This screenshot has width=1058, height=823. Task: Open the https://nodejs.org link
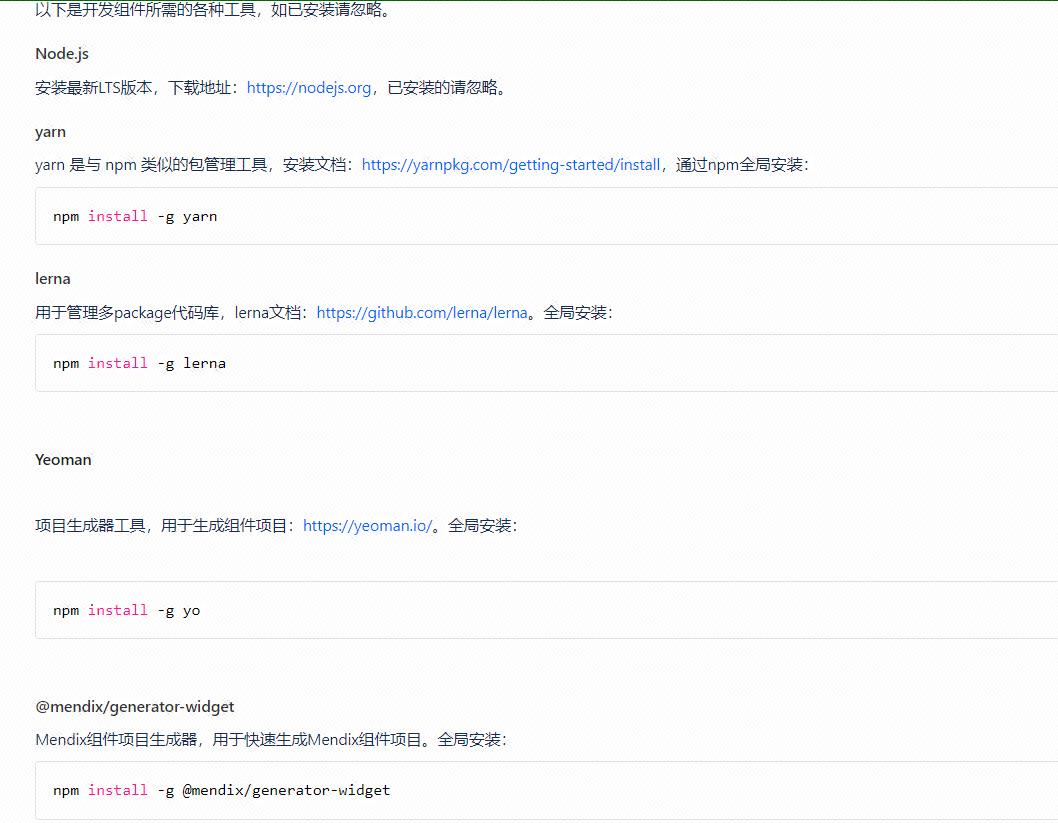(x=309, y=88)
